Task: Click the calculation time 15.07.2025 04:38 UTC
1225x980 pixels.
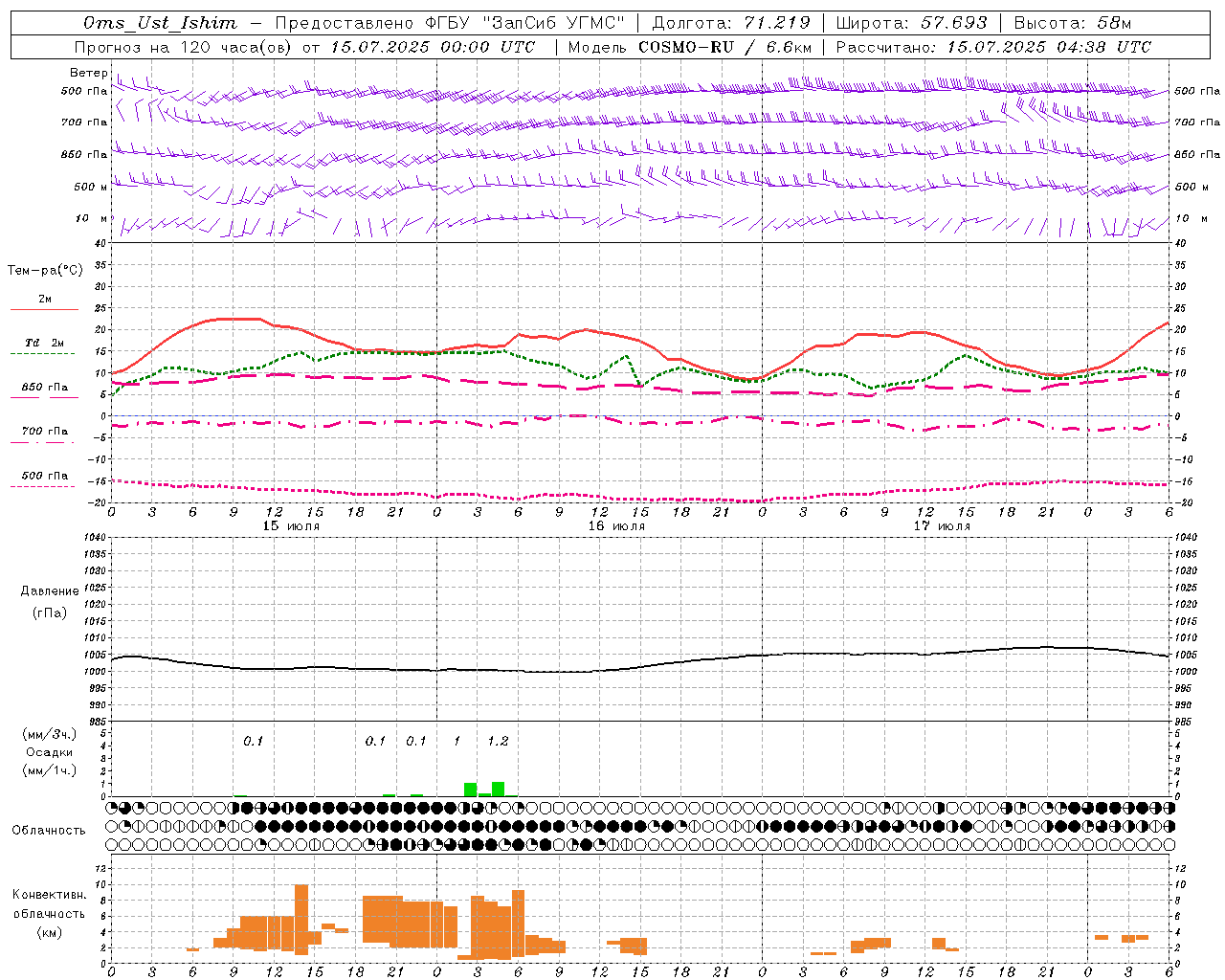Action: [x=1050, y=47]
